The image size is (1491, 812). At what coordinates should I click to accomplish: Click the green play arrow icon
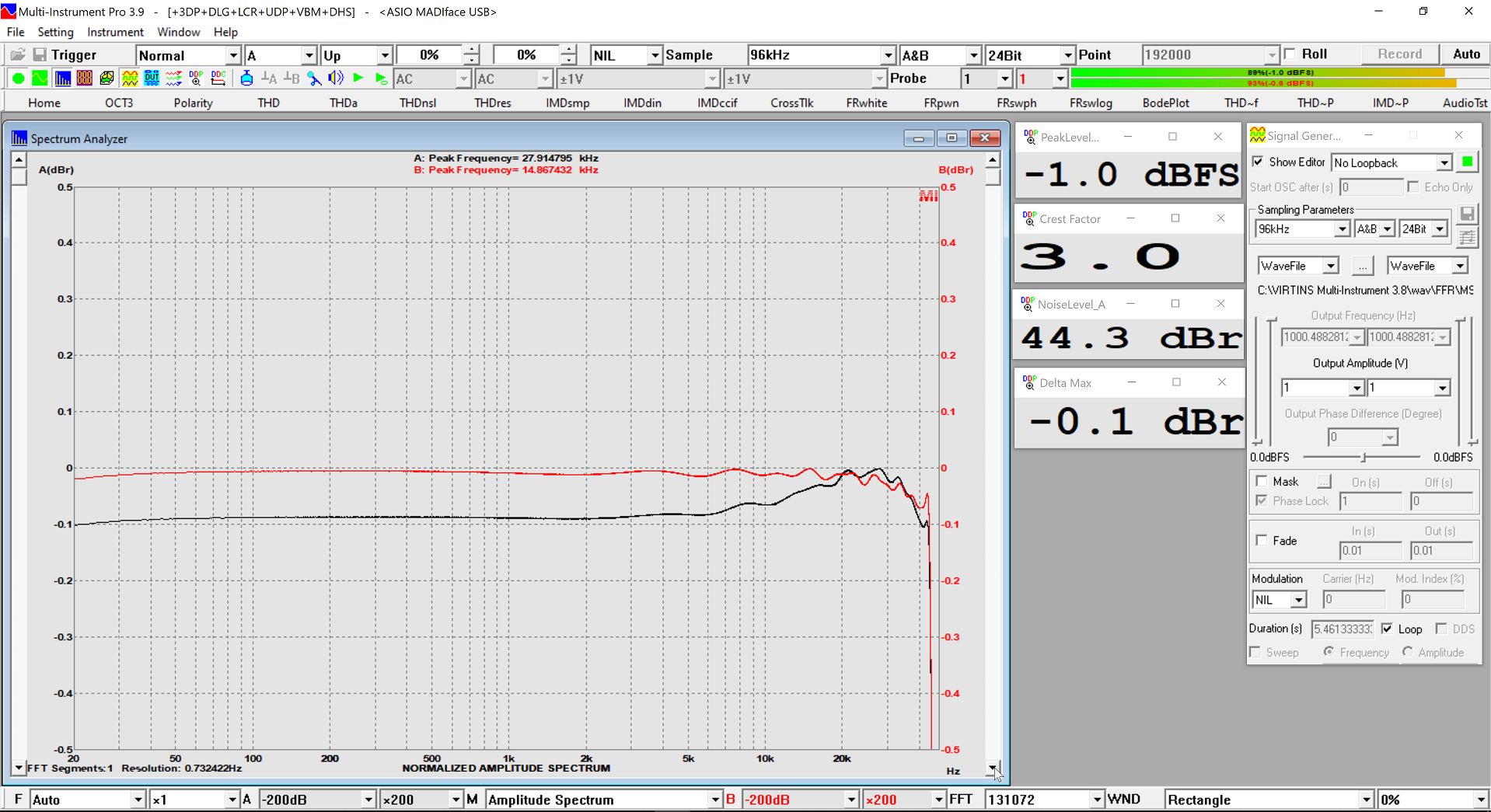coord(358,78)
